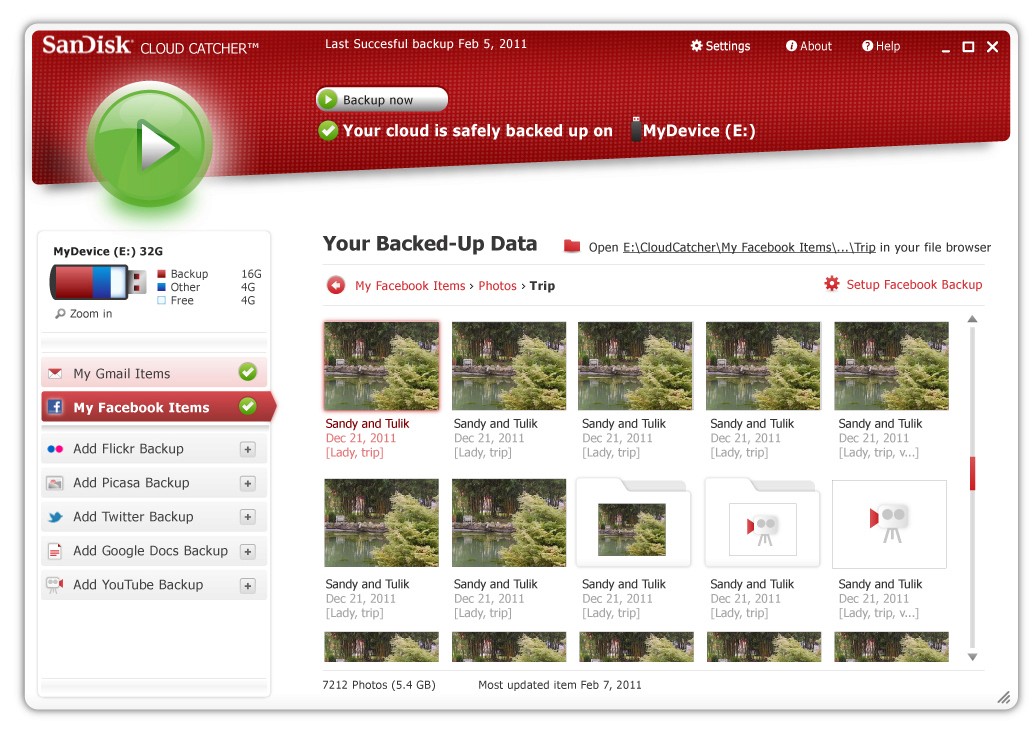Click Add Picasa Backup row
Image resolution: width=1032 pixels, height=738 pixels.
[x=154, y=483]
